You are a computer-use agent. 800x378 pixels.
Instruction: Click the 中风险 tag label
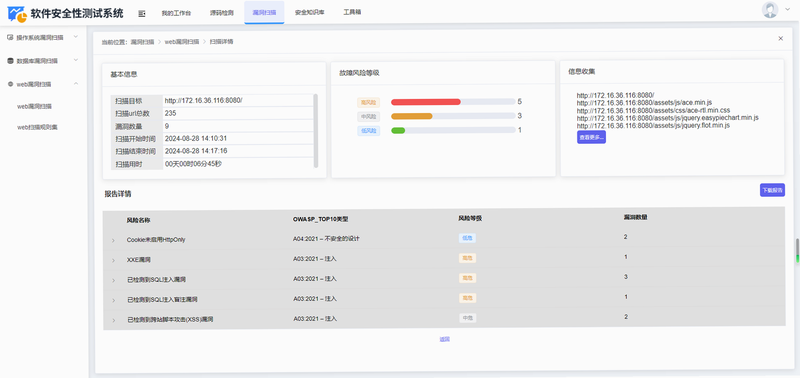(x=368, y=117)
